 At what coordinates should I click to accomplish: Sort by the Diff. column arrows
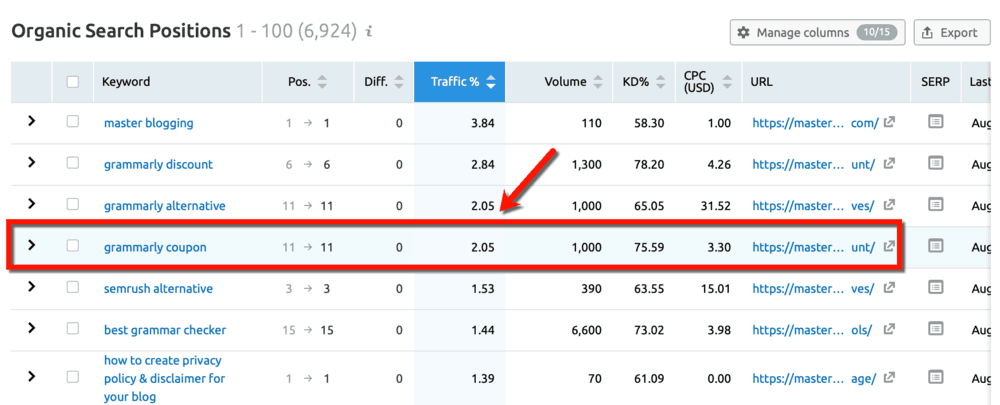tap(399, 82)
